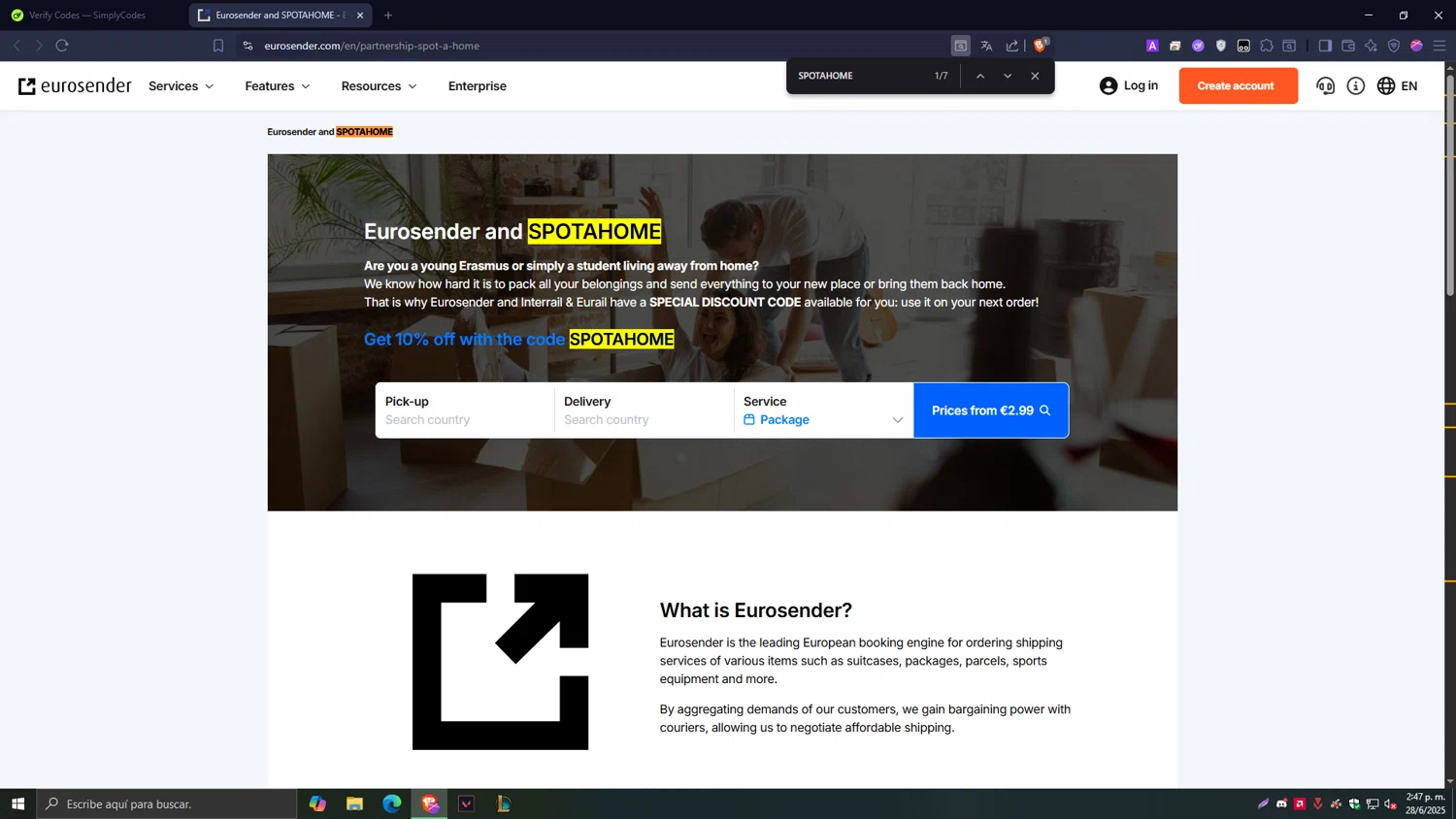Close the Eurosender and SPOTAHOME tab
This screenshot has height=819, width=1456.
point(360,16)
